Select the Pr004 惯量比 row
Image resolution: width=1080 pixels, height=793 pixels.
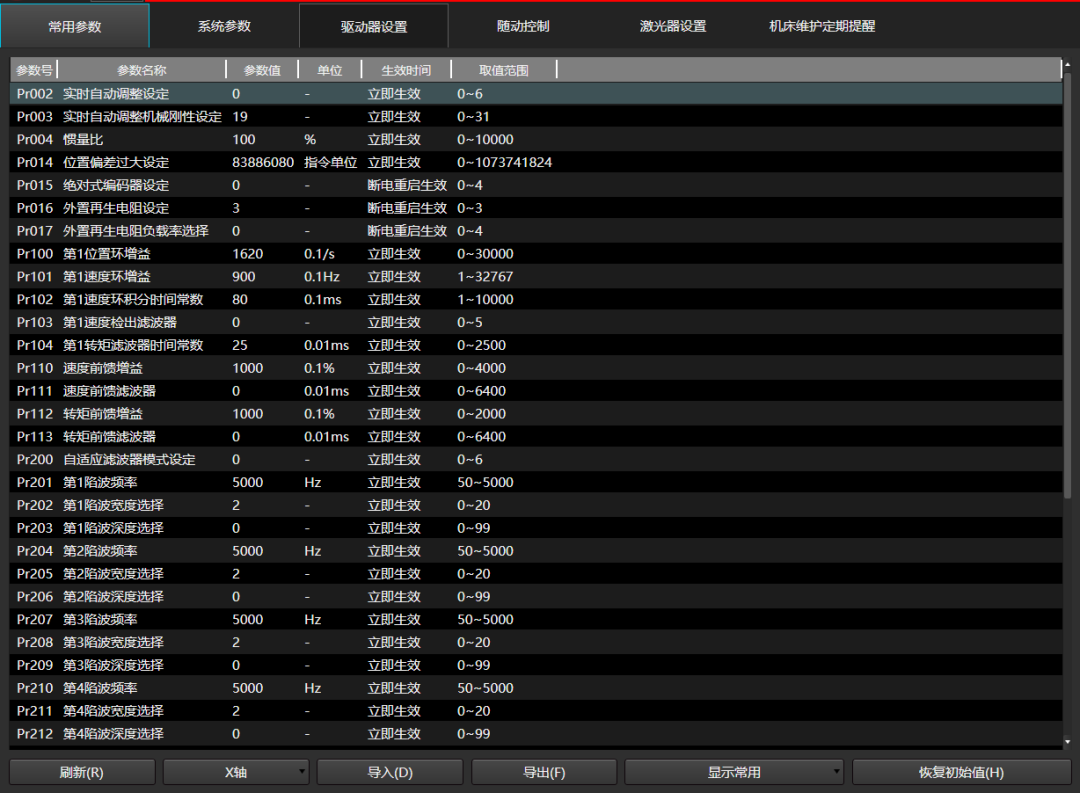coord(300,139)
